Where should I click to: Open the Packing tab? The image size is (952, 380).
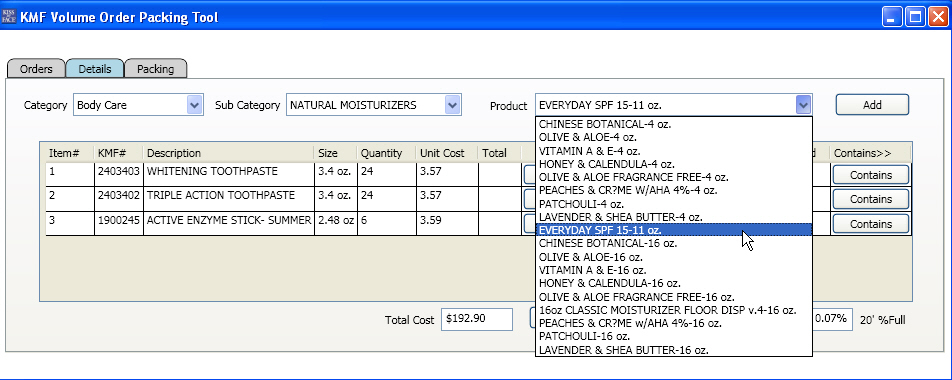pyautogui.click(x=155, y=69)
